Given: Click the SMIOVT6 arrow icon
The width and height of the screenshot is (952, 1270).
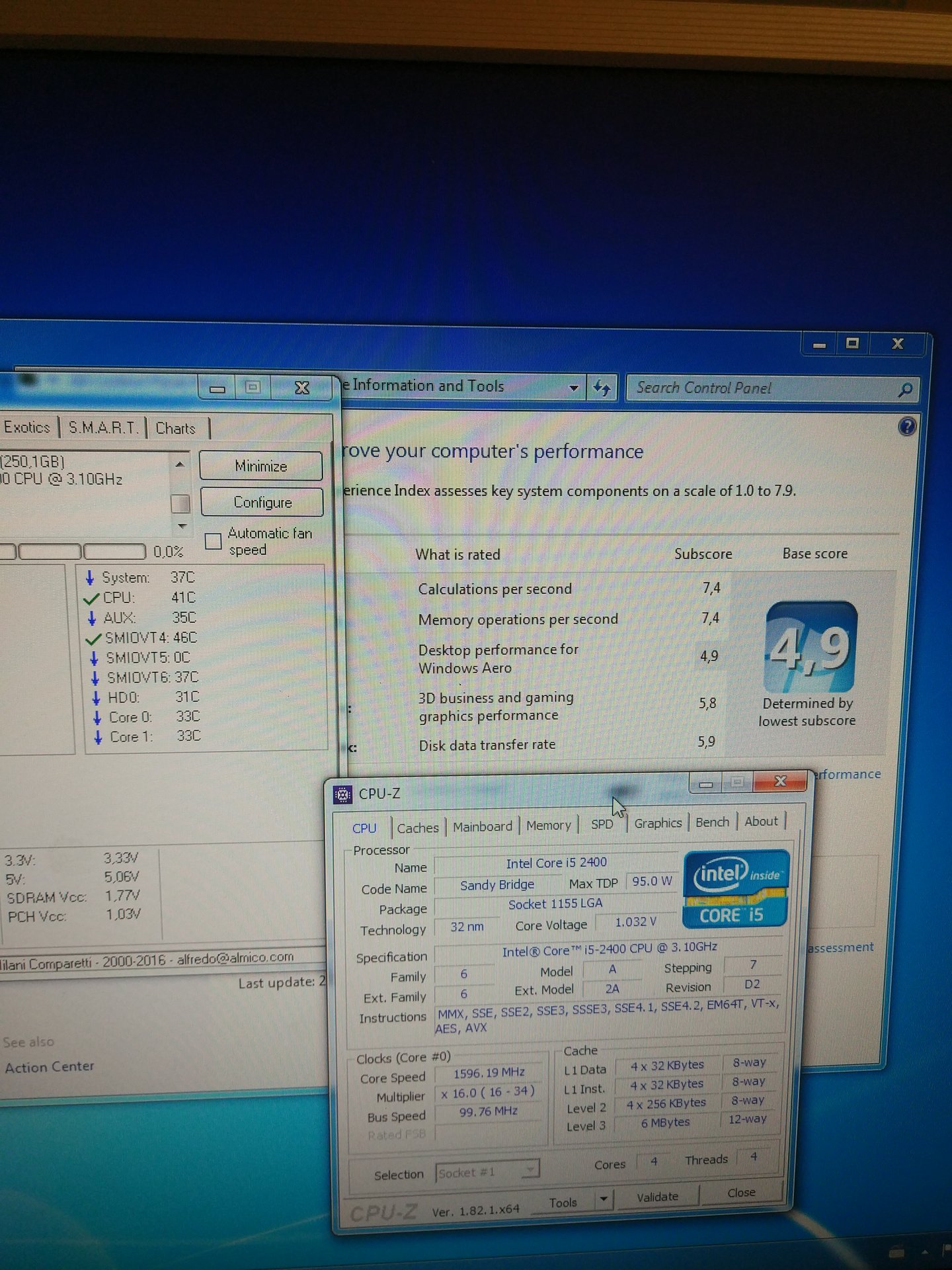Looking at the screenshot, I should pyautogui.click(x=95, y=678).
